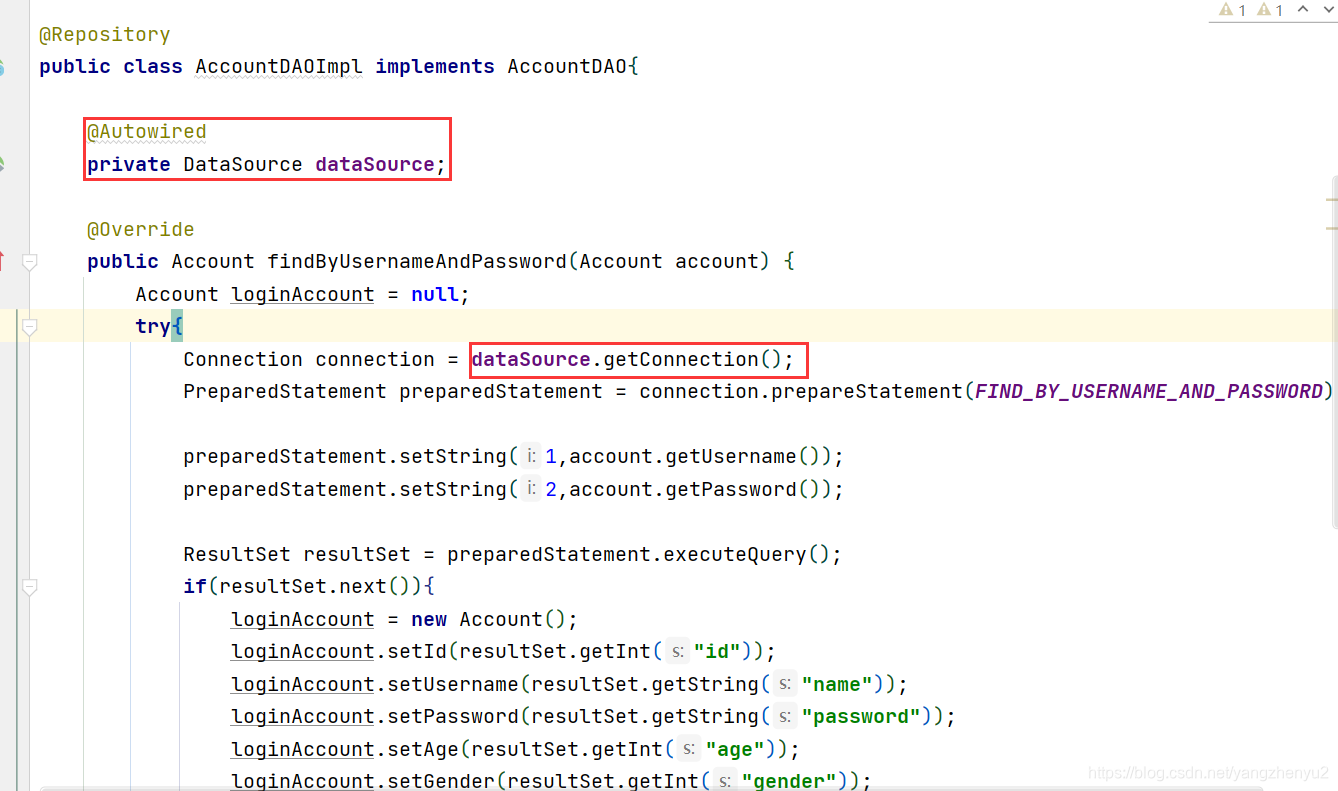This screenshot has height=791, width=1338.
Task: Go to previous highlighted error arrow
Action: click(1303, 9)
